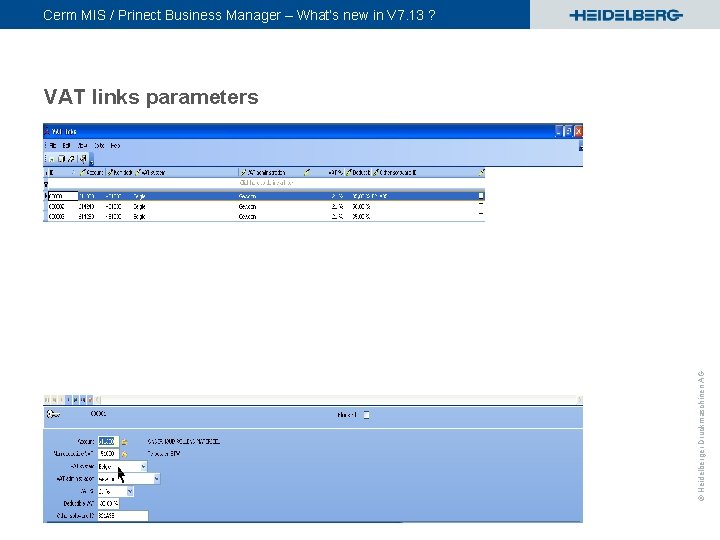Minimize the VAT links window
Image resolution: width=720 pixels, height=540 pixels.
[558, 131]
